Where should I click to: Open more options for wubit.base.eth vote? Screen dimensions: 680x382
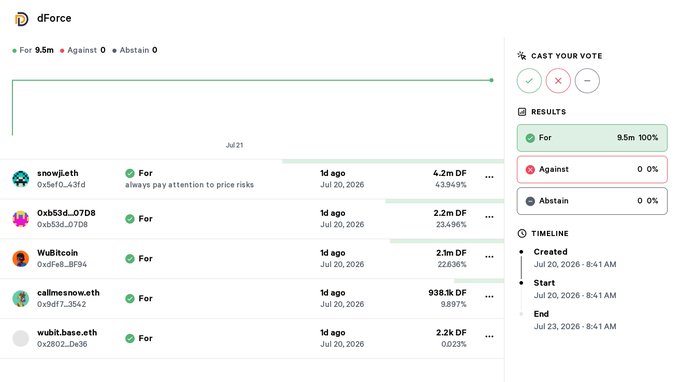[489, 336]
